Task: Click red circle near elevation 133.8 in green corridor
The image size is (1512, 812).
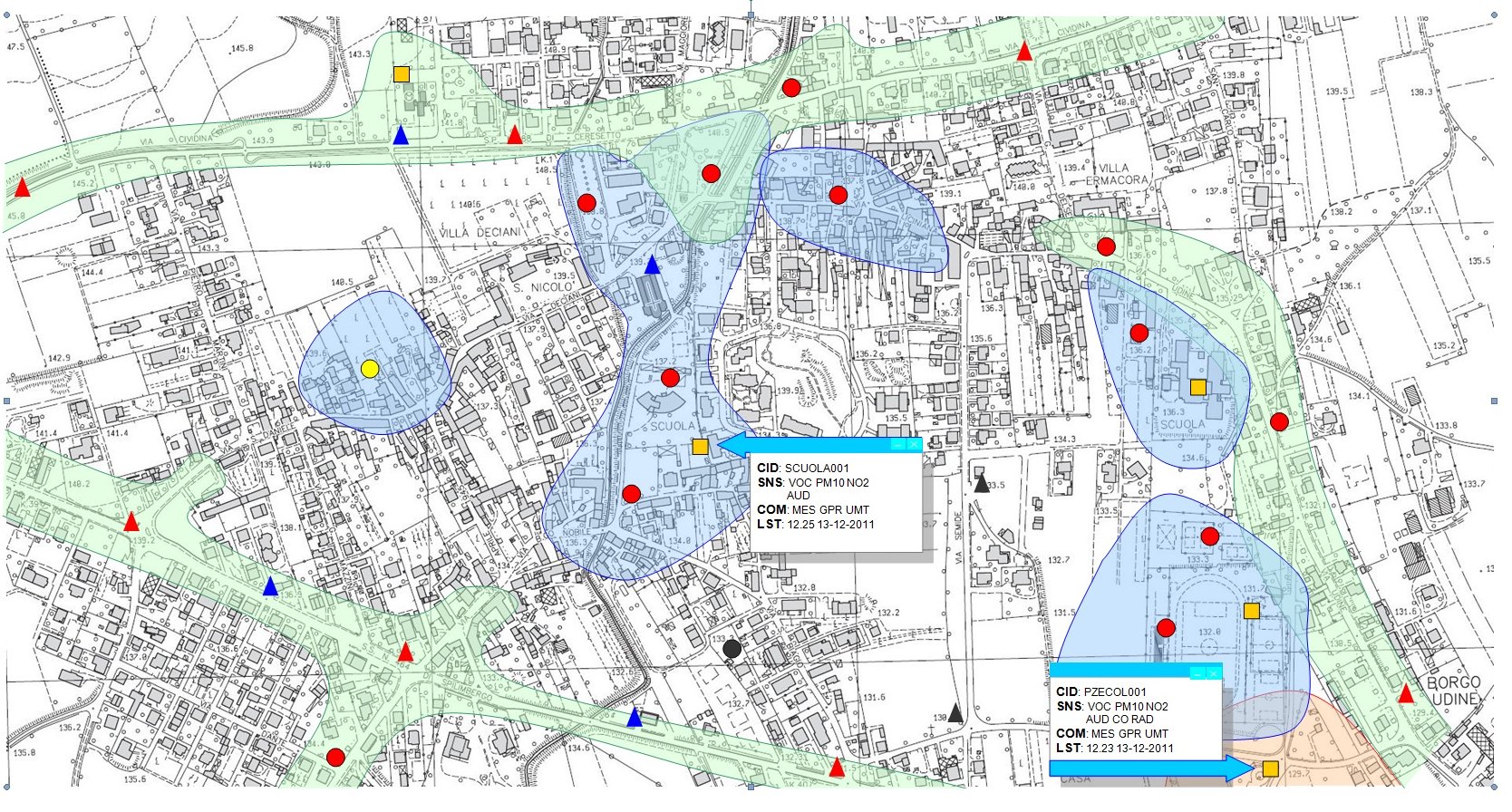Action: pos(1279,421)
